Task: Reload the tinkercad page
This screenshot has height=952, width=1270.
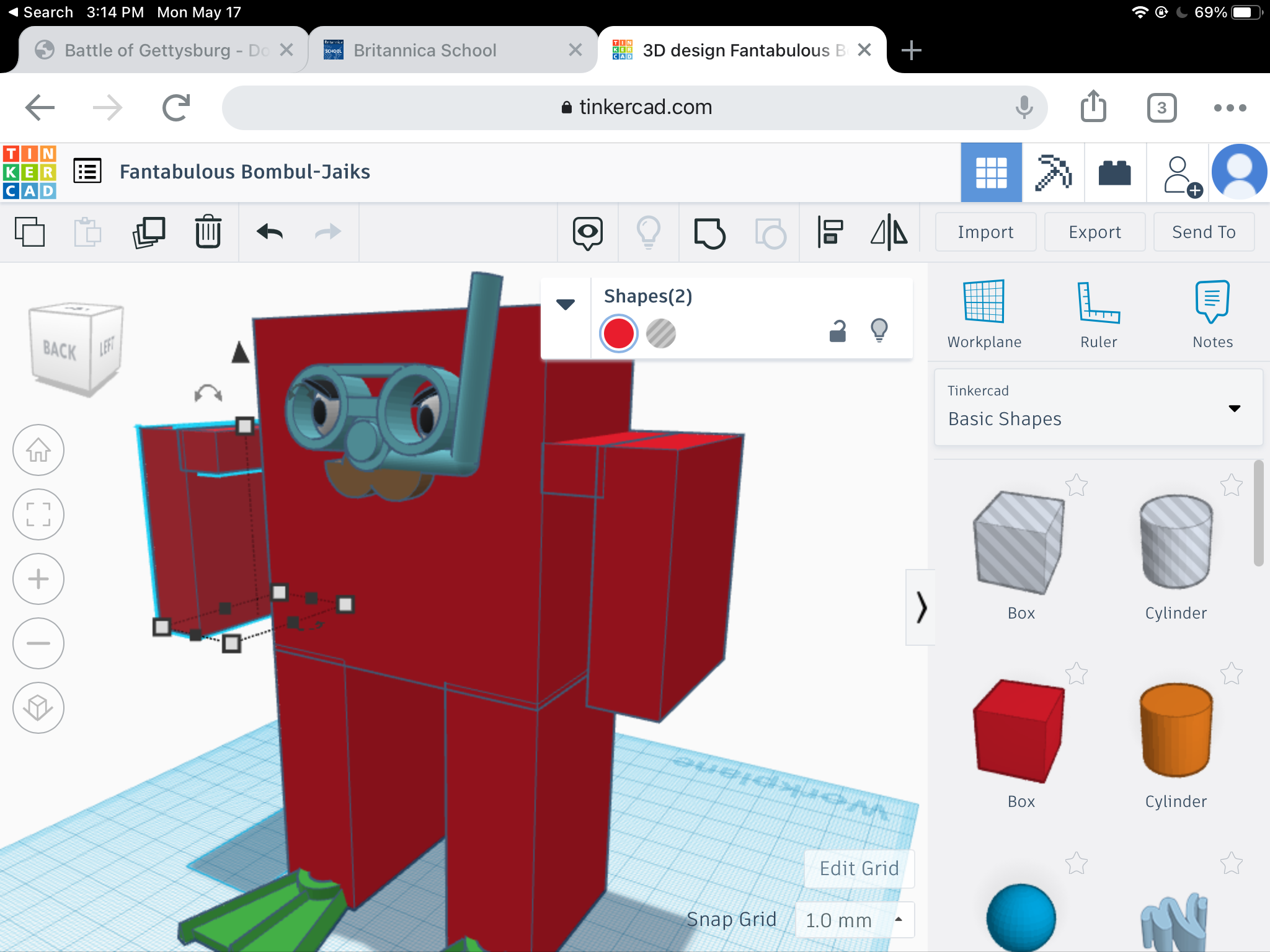Action: [x=176, y=108]
